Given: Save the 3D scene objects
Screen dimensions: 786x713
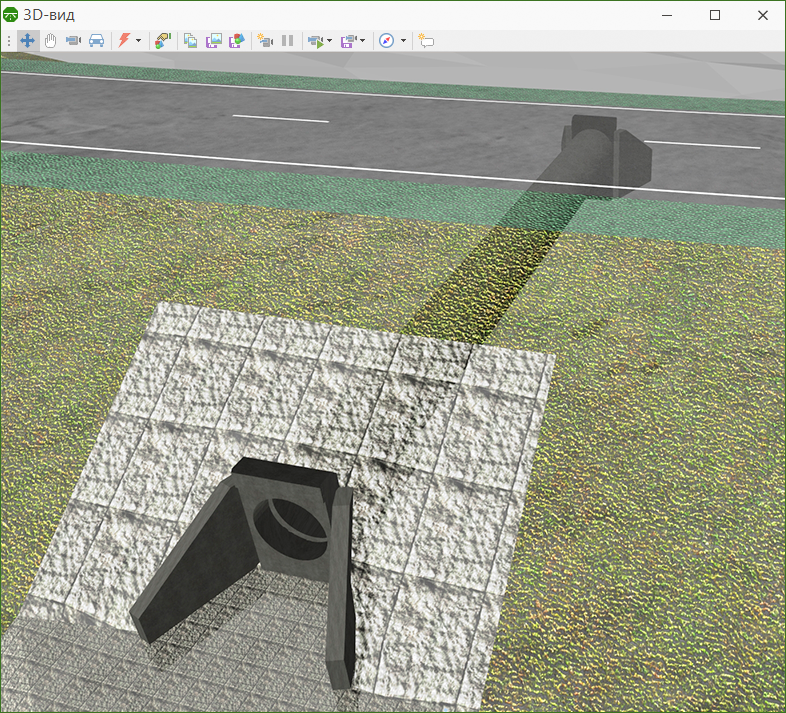Looking at the screenshot, I should tap(237, 41).
